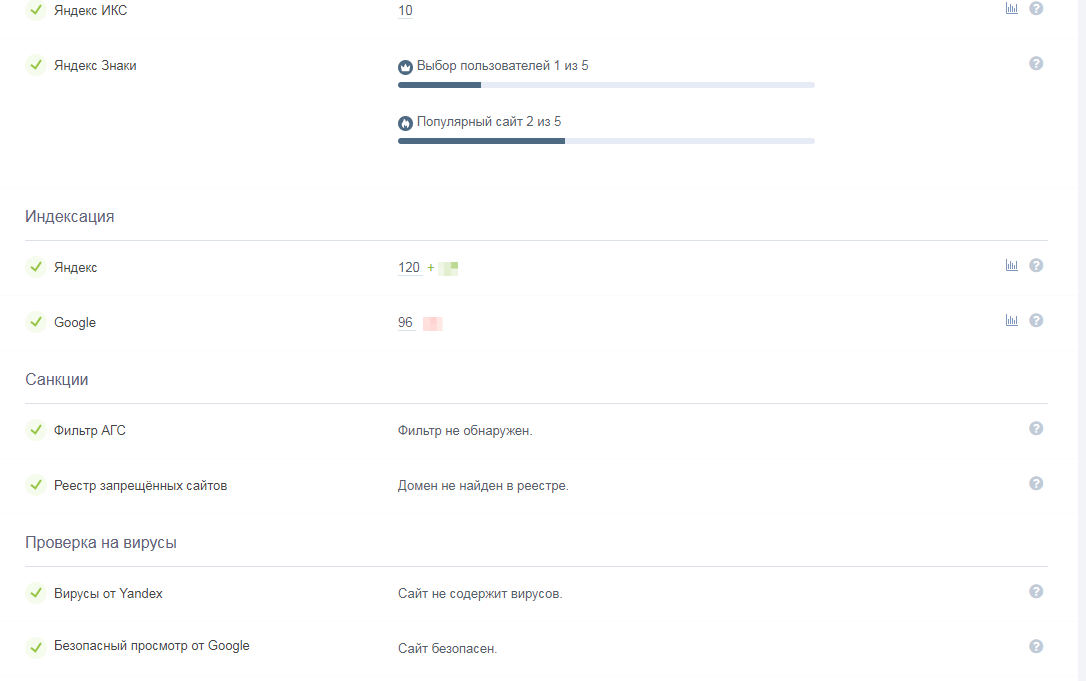Show help for the Google indexing row
Screen dimensions: 1086x681
[1036, 320]
